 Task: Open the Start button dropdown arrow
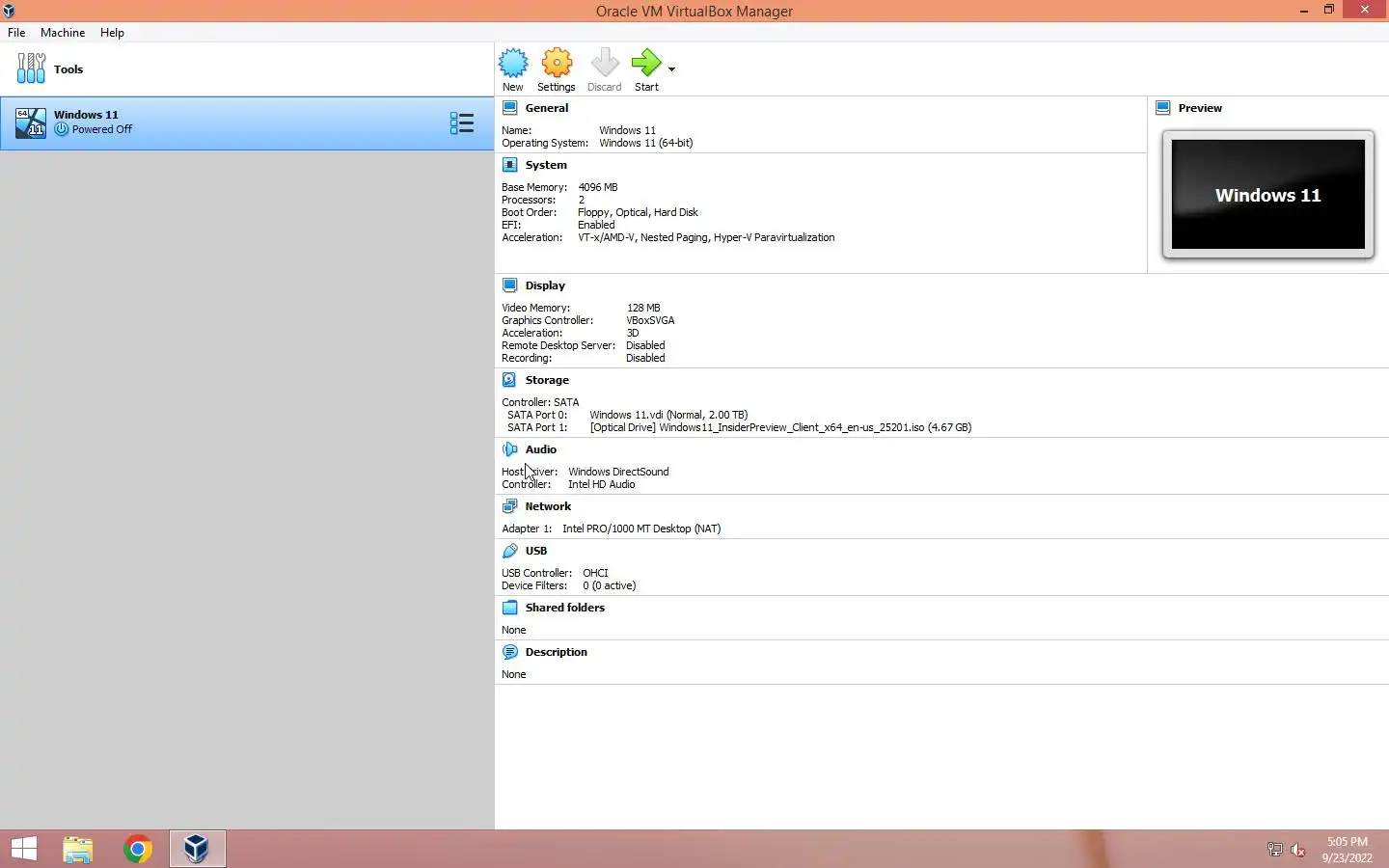671,69
